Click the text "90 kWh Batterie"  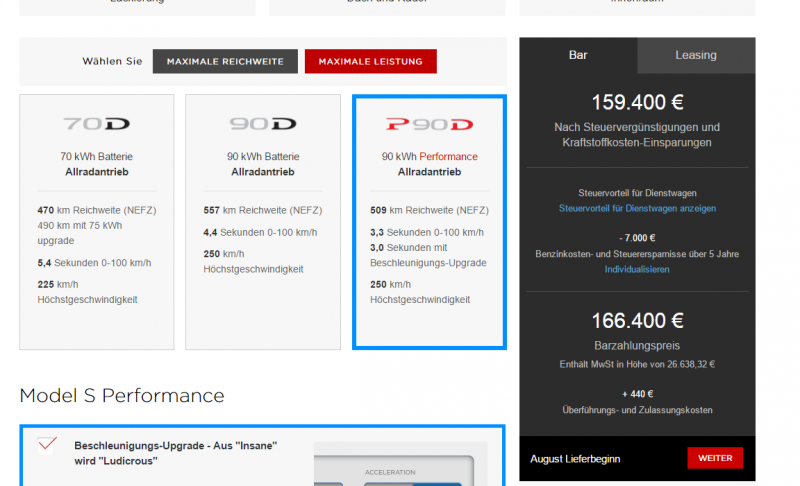coord(263,157)
